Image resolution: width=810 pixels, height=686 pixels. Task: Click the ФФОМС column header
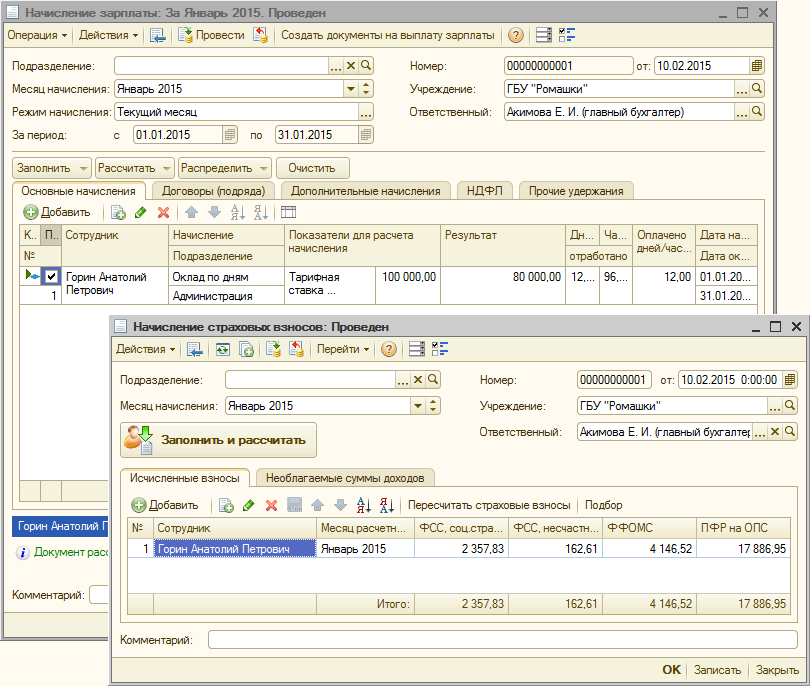[x=649, y=528]
